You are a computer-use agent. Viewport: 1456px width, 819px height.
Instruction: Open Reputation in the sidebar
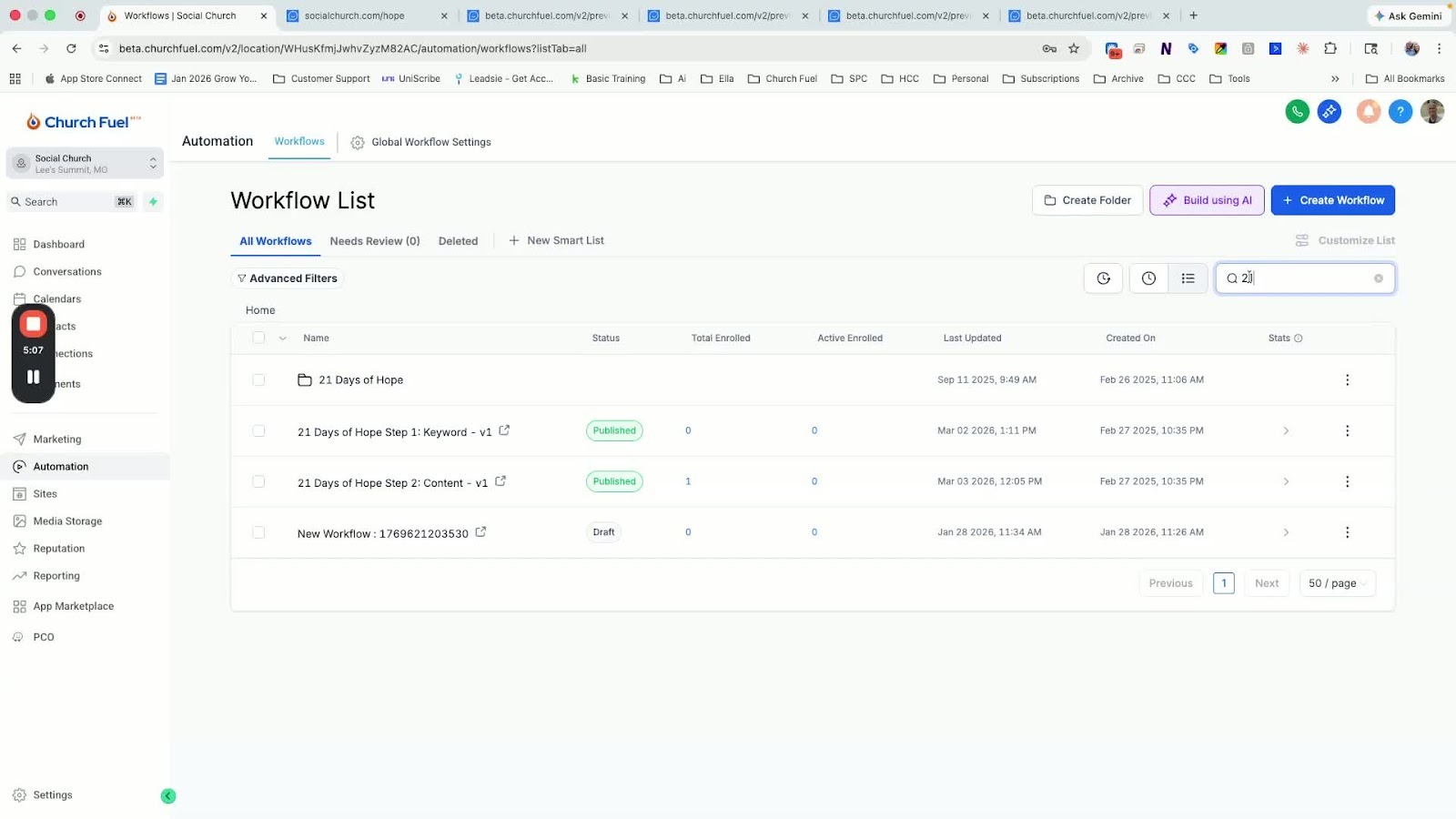(59, 549)
